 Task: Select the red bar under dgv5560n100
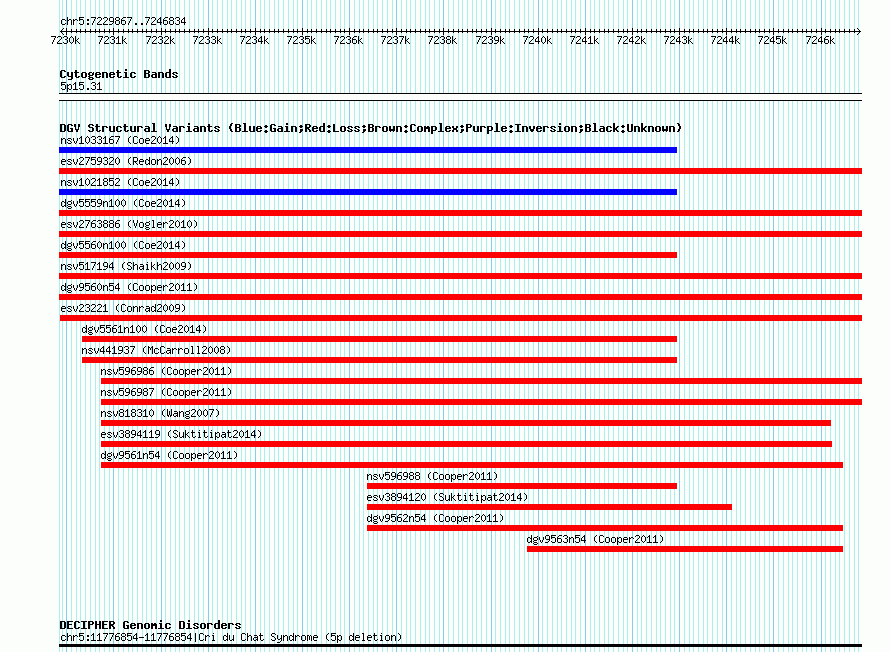368,255
